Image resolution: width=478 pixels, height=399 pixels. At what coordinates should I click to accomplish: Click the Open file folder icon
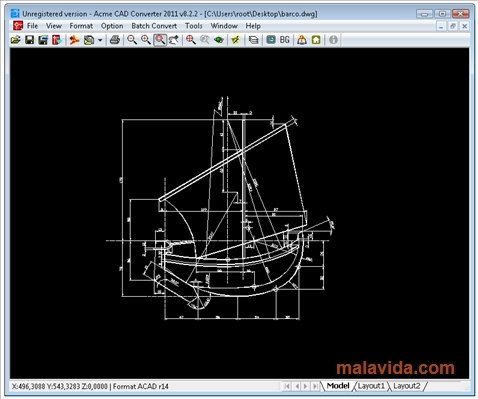15,40
